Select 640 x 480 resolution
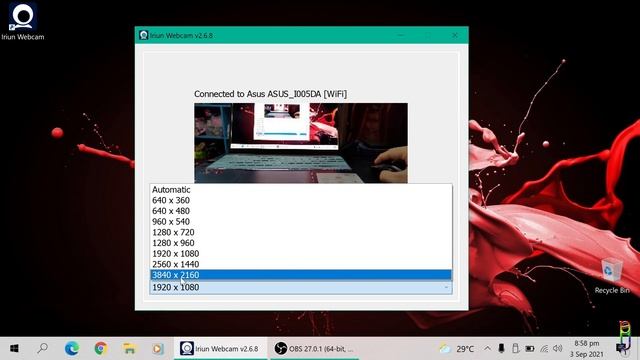The height and width of the screenshot is (360, 640). click(x=301, y=211)
